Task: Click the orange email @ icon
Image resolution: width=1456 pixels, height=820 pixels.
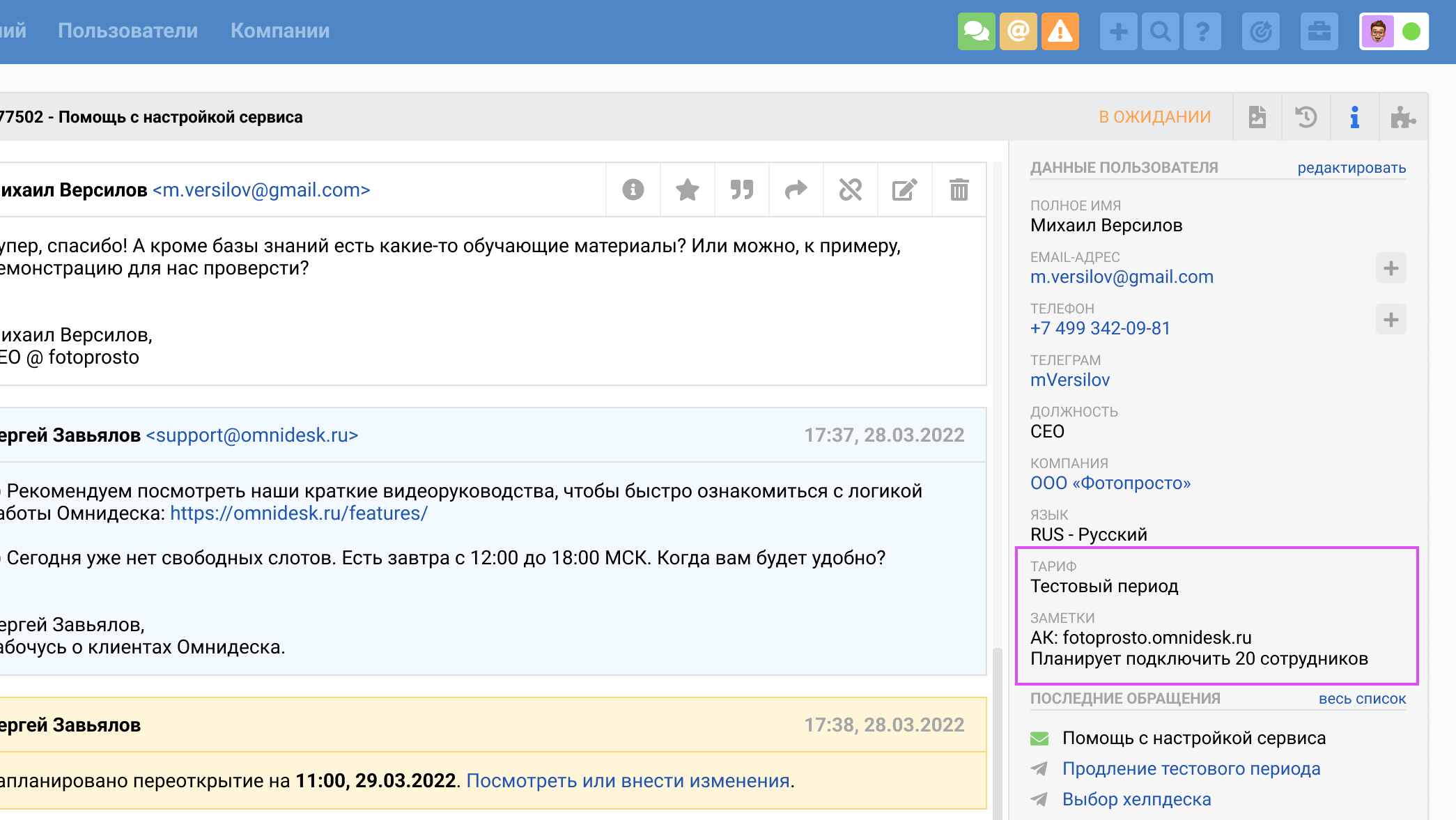Action: coord(1018,31)
